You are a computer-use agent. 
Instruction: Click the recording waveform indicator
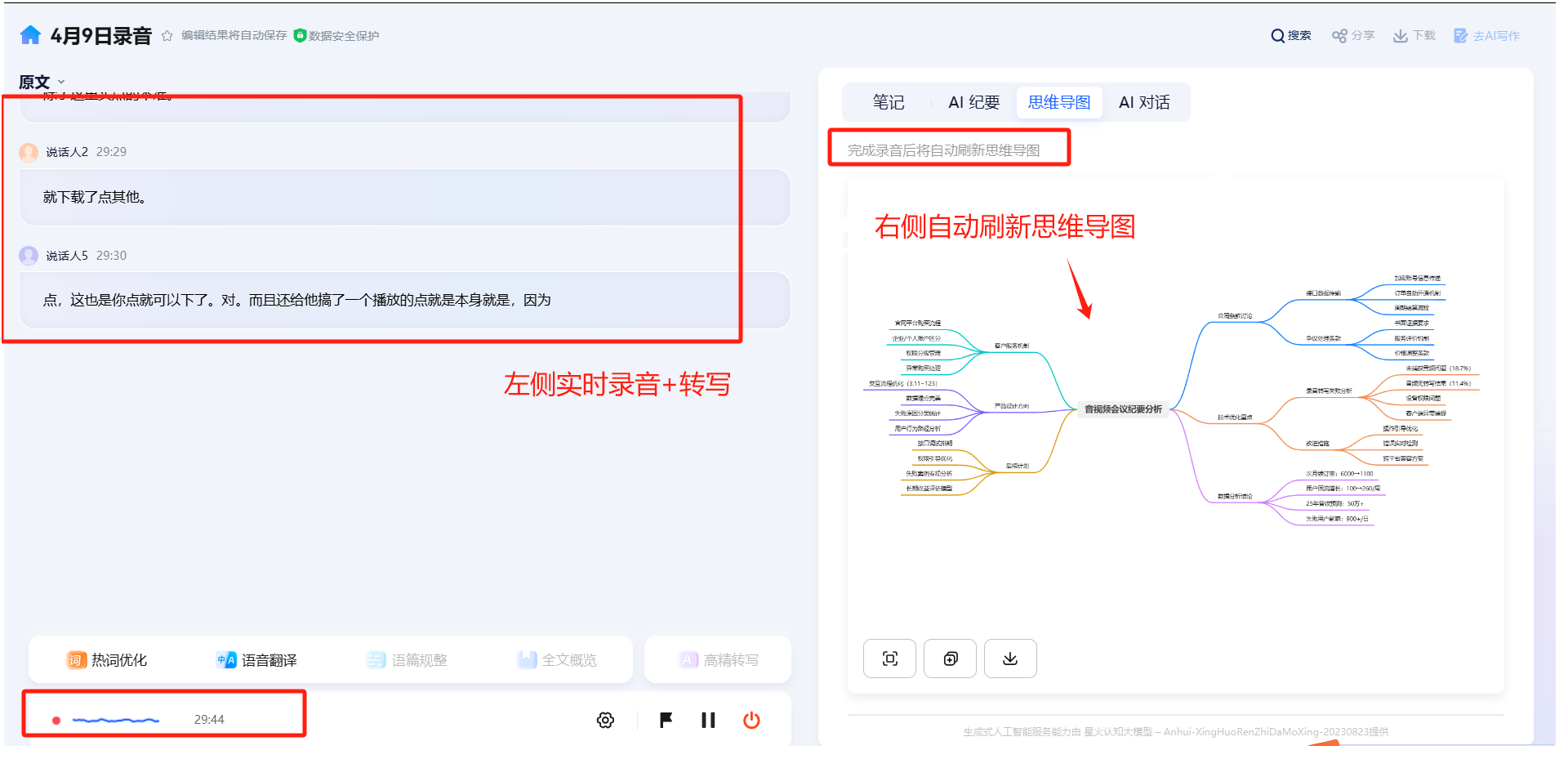point(115,720)
